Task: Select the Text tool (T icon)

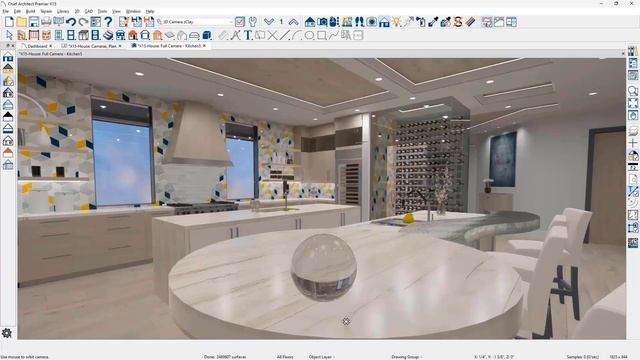Action: [x=248, y=35]
